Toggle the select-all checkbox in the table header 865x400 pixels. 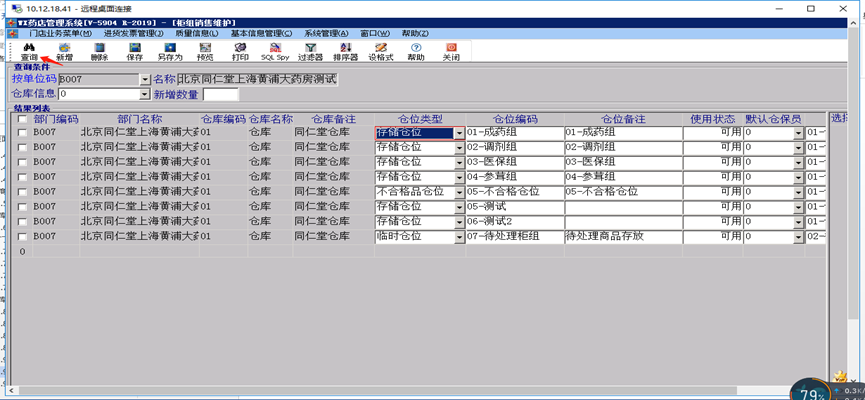click(x=22, y=119)
